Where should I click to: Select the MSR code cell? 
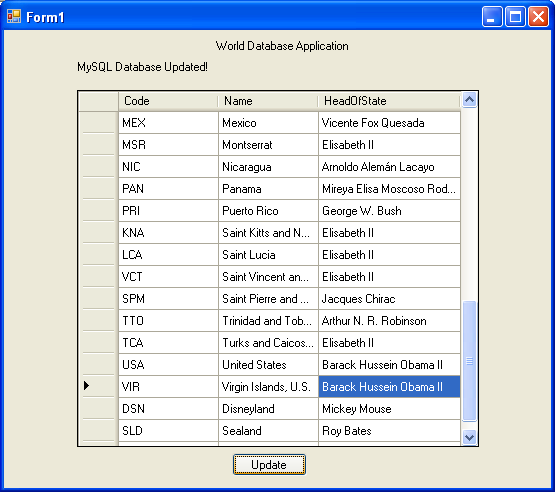point(168,145)
